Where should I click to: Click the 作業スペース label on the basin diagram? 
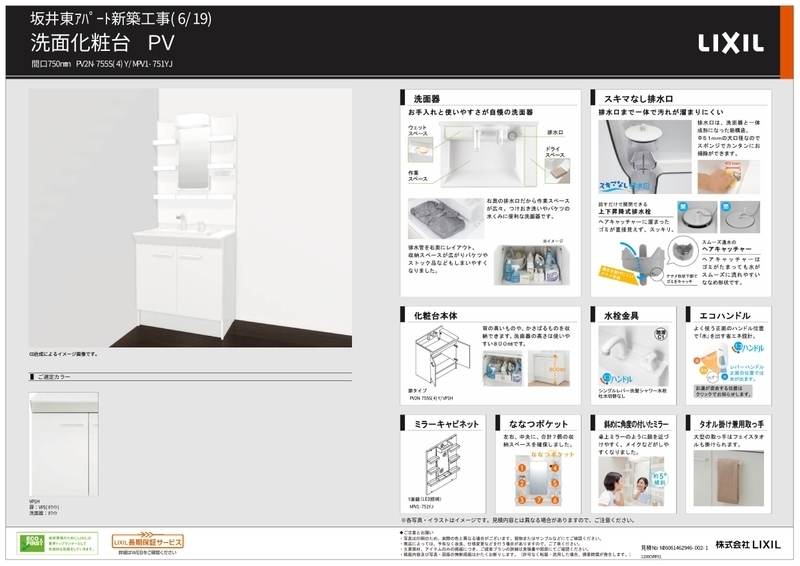coord(418,176)
